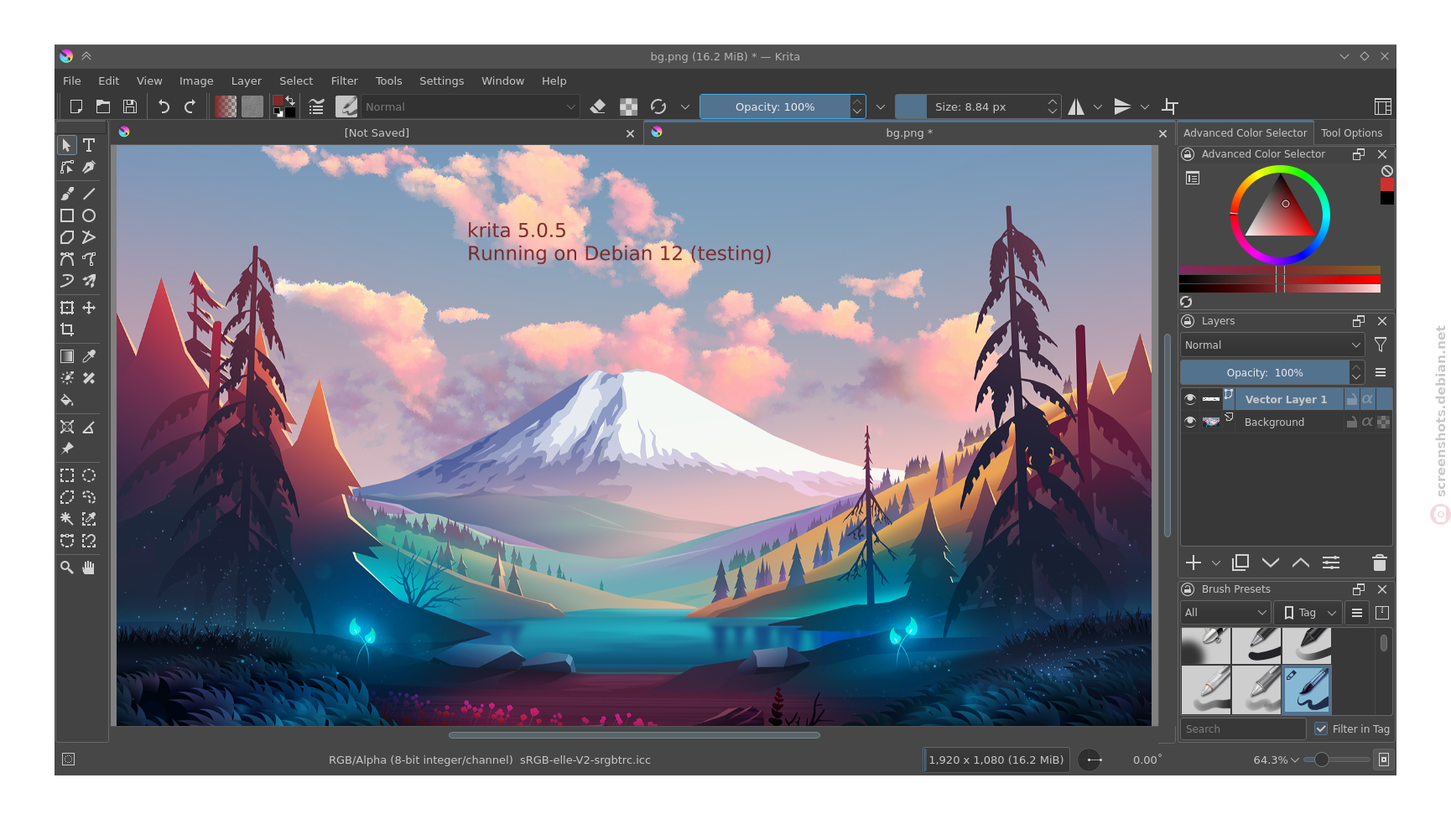
Task: Click the canvas rotation reset button
Action: [1090, 760]
